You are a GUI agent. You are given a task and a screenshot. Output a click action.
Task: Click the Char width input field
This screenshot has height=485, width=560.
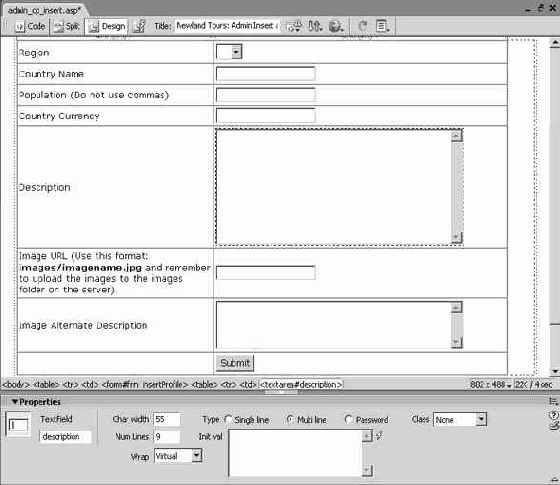click(167, 419)
